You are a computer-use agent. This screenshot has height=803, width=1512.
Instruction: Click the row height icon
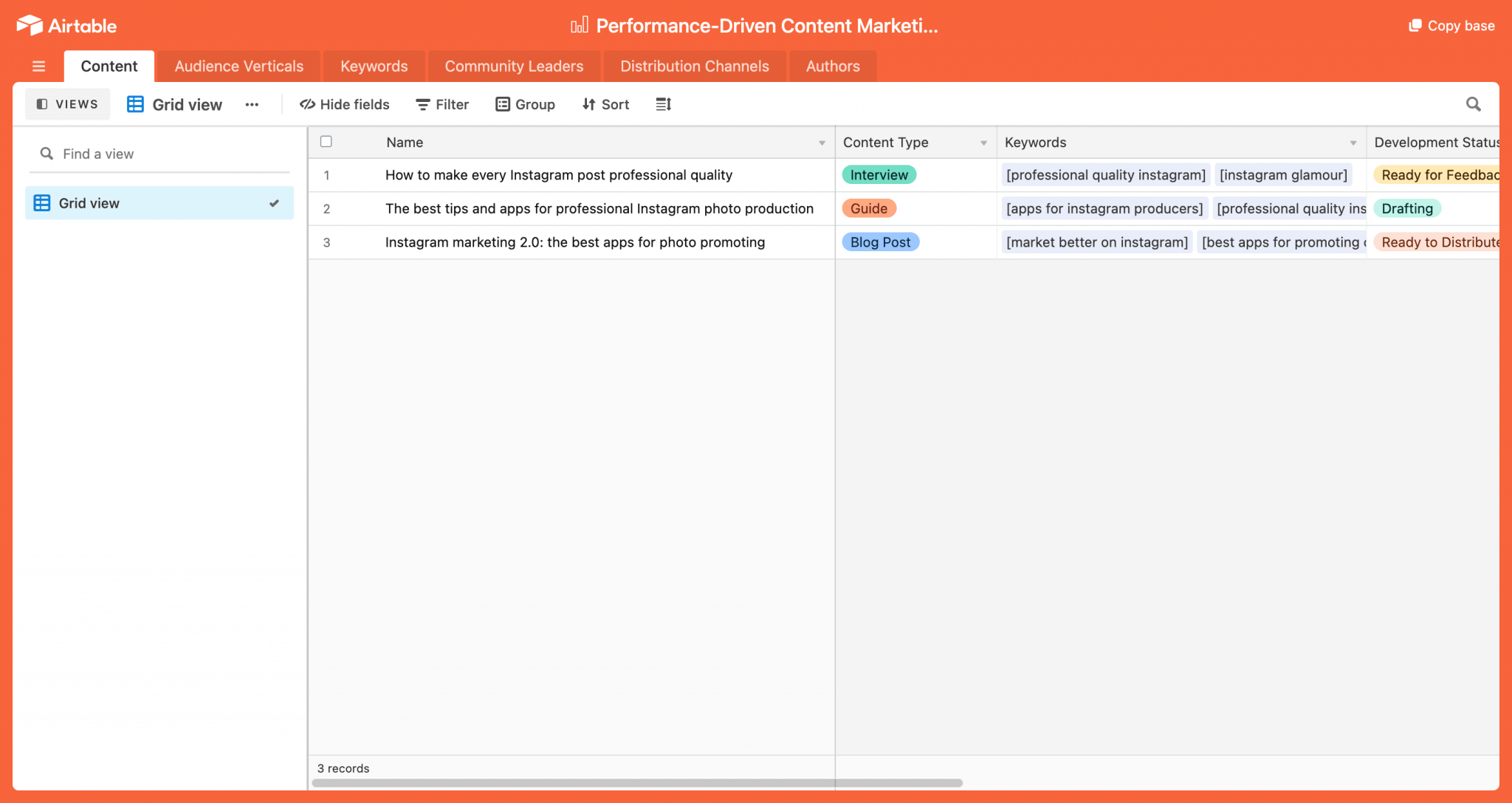click(x=663, y=104)
